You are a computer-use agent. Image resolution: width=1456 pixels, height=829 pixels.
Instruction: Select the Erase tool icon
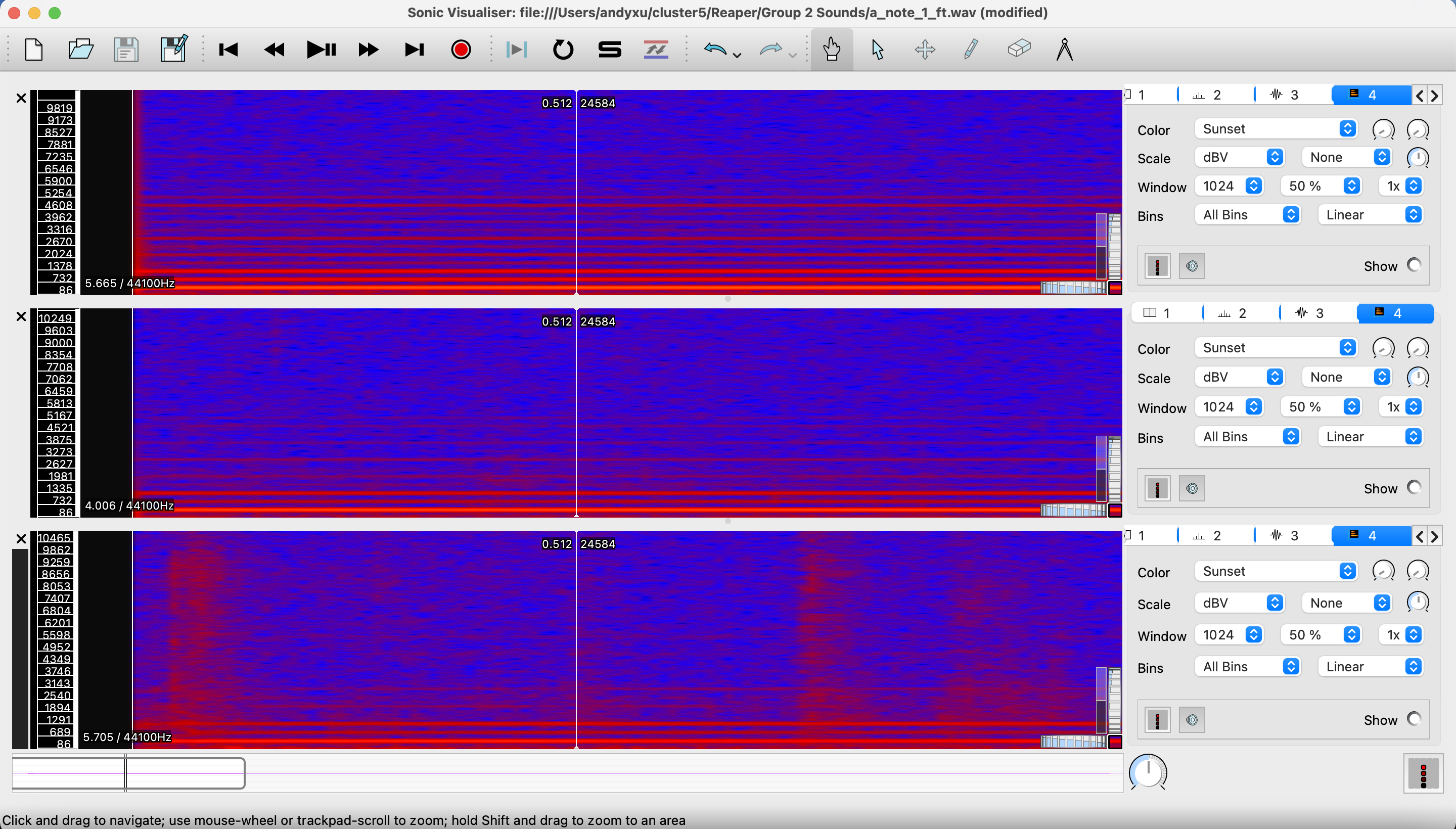1019,49
